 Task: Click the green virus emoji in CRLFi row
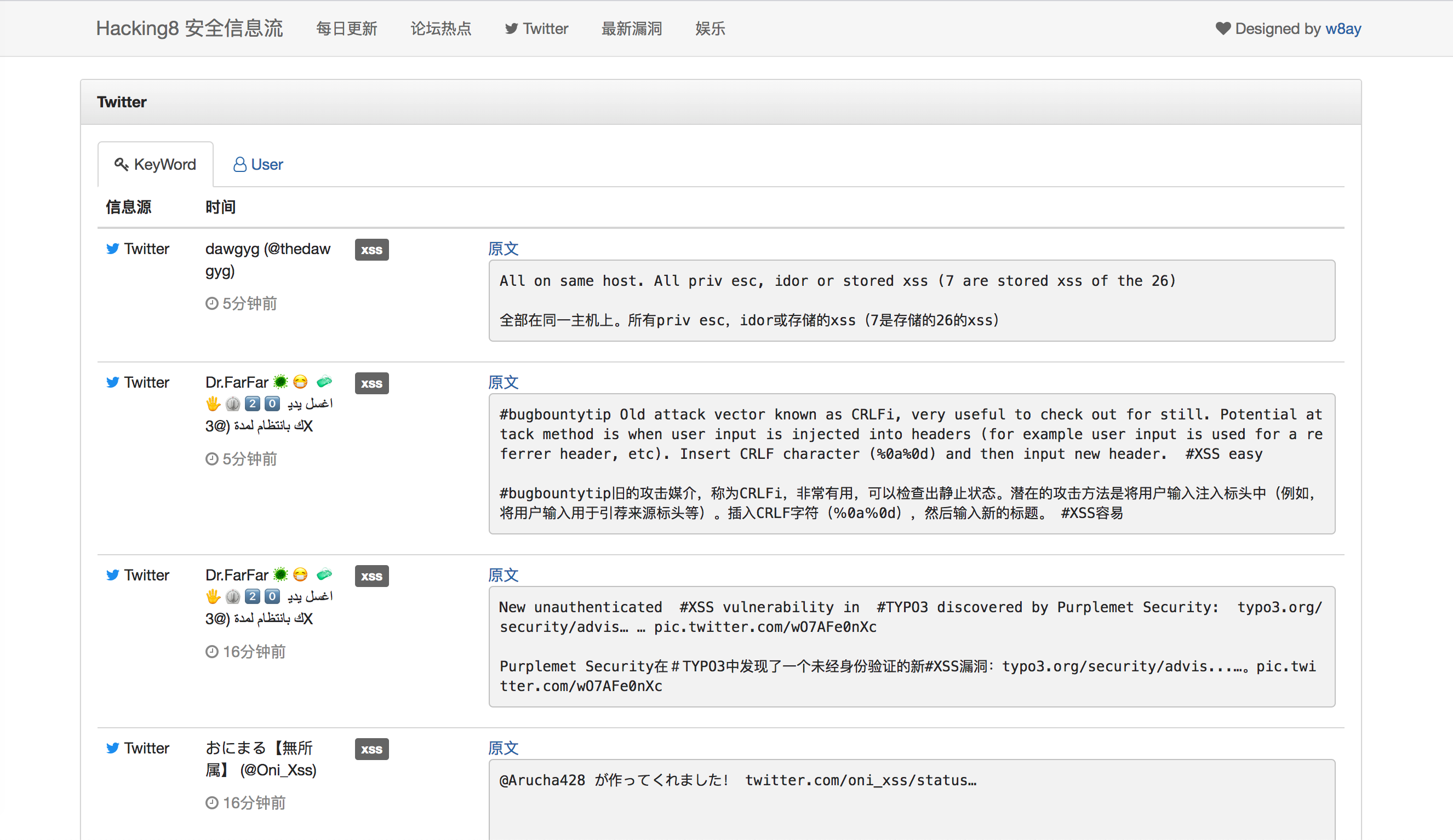[x=281, y=382]
